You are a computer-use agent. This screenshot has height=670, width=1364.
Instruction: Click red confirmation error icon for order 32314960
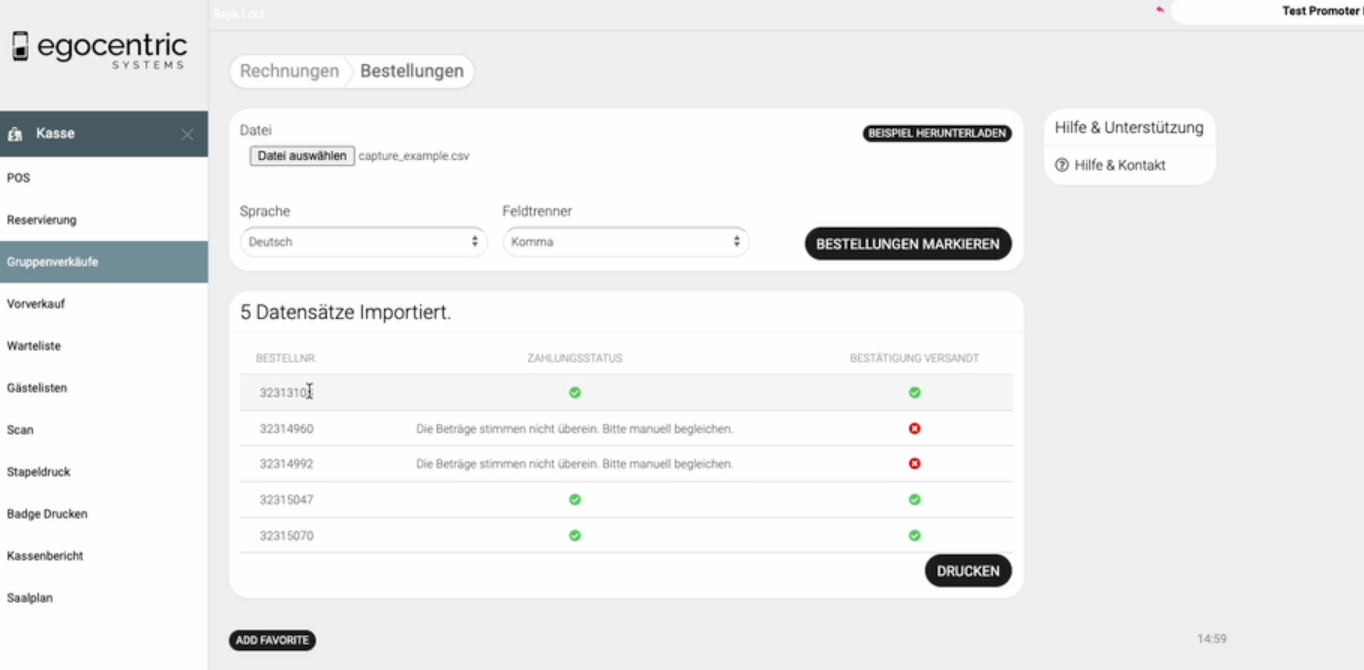pyautogui.click(x=914, y=429)
